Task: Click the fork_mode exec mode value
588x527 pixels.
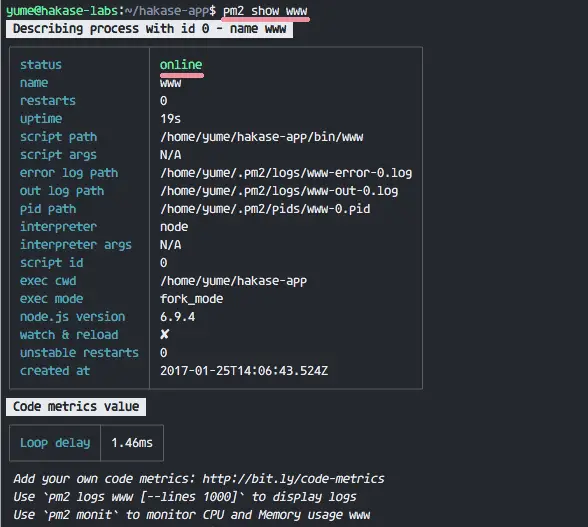Action: [192, 299]
